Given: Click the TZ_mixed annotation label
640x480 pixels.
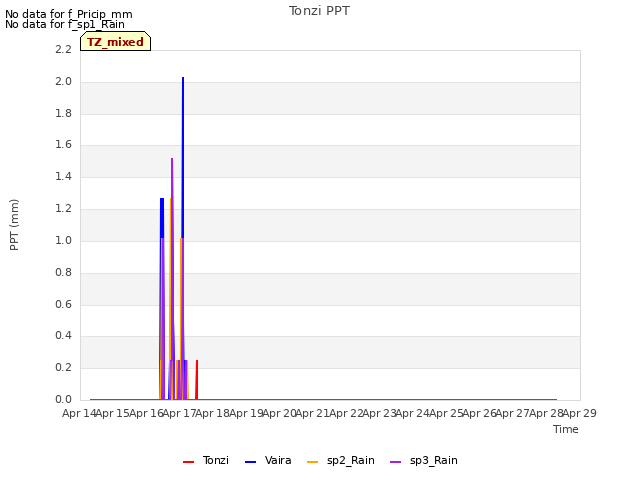Looking at the screenshot, I should [x=116, y=42].
